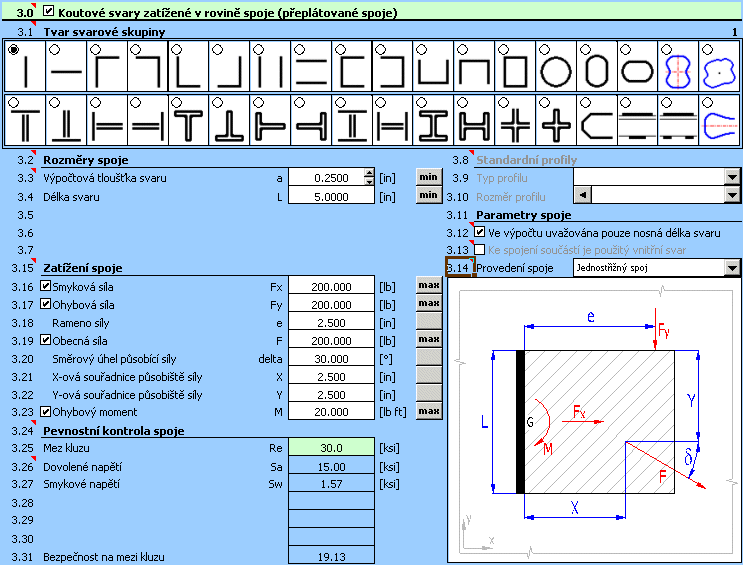Toggle 'Ve výpočtu uvažována pouze nosná délka svaru'
Viewport: 743px width, 565px height.
point(480,232)
